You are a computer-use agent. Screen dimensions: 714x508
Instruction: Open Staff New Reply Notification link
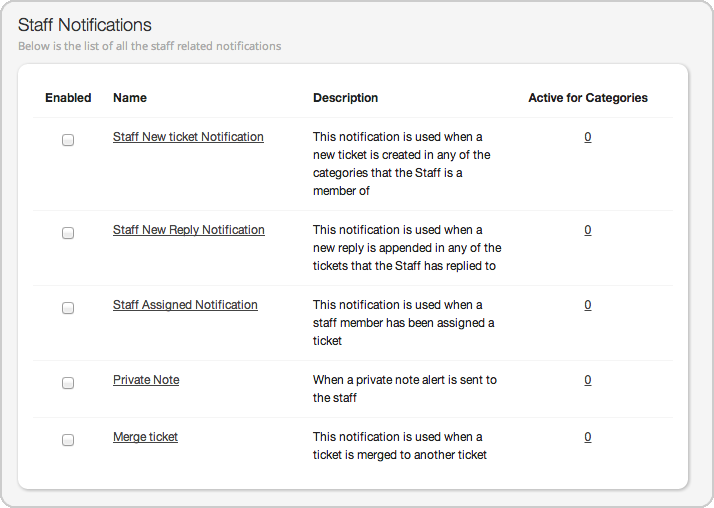tap(189, 230)
